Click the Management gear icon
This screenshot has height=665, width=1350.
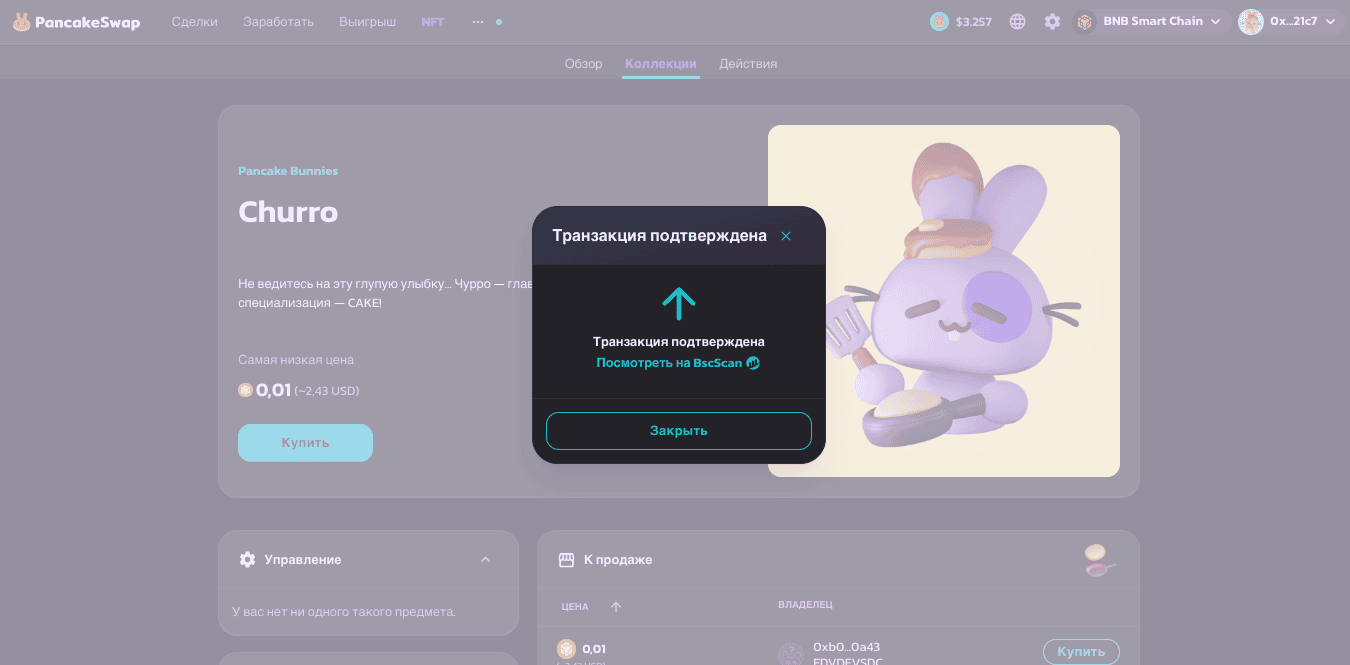(247, 560)
